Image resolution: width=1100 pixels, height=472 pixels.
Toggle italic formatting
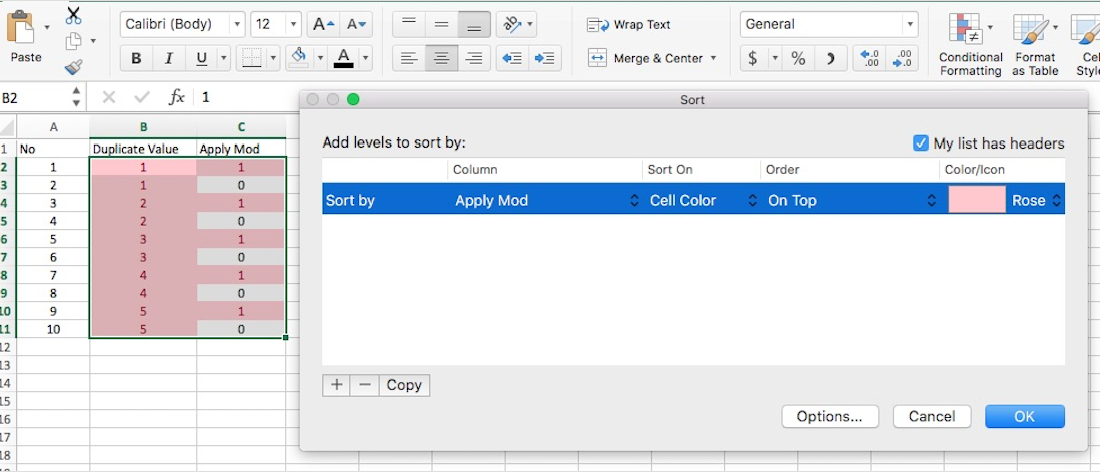[168, 59]
